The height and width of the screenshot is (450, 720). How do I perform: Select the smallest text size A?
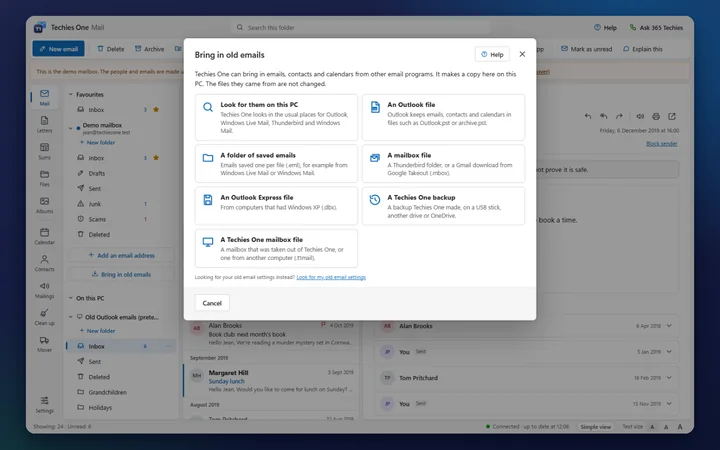pyautogui.click(x=652, y=427)
